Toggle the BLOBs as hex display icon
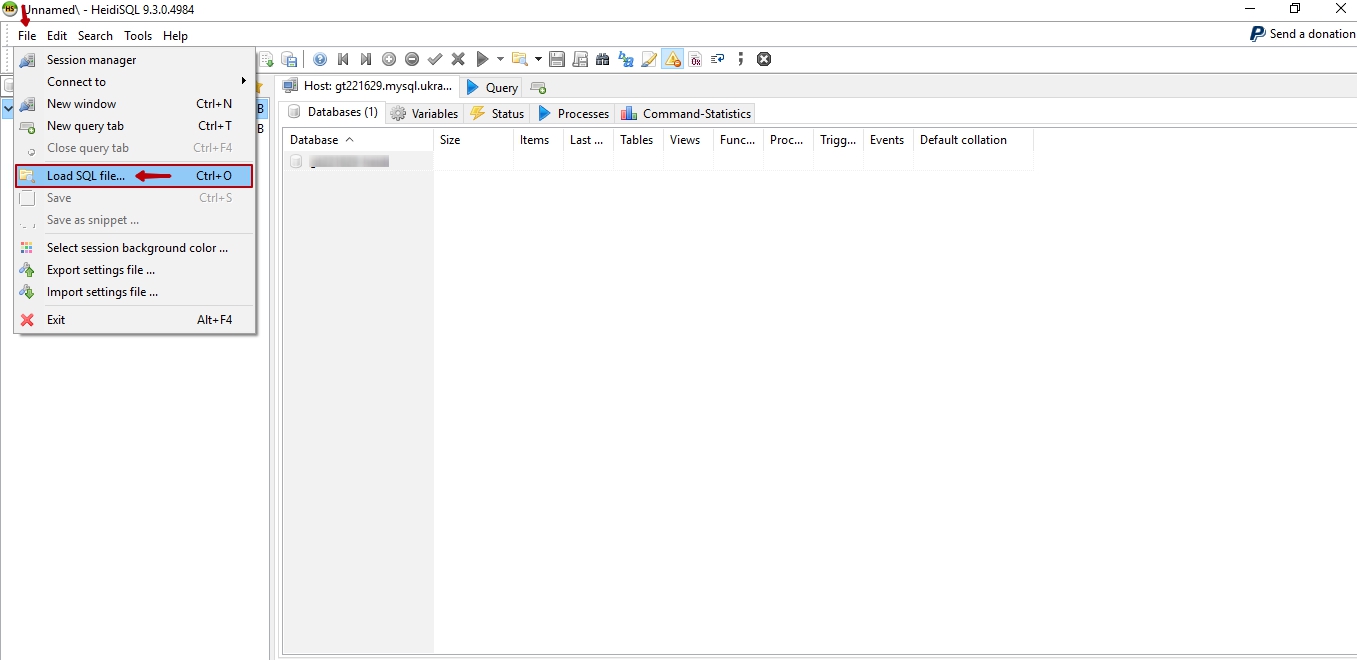Screen dimensions: 1357x660 click(695, 59)
